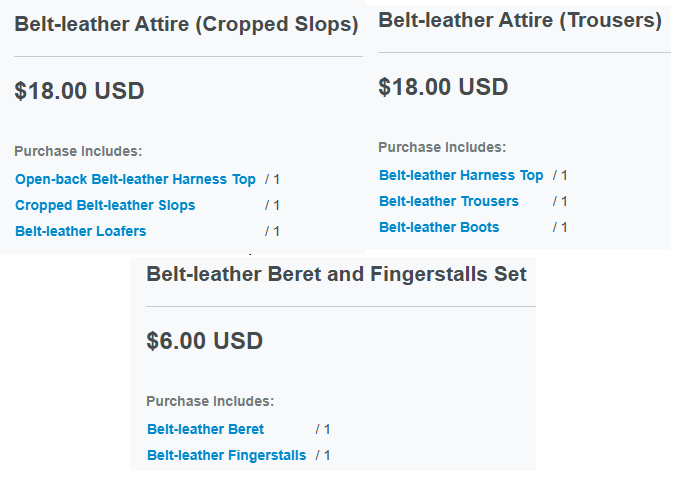Open the Belt-leather Loafers item link
This screenshot has height=487, width=677.
coord(81,231)
